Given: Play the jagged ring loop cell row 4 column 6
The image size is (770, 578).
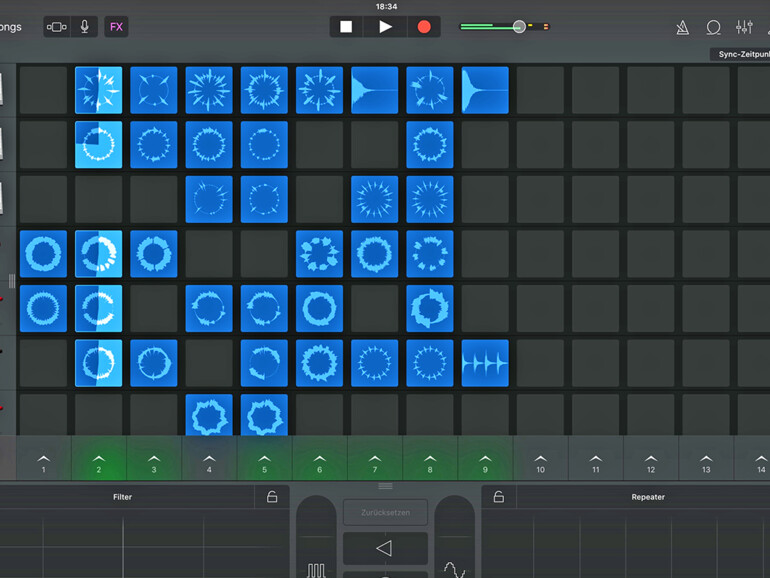Looking at the screenshot, I should coord(320,254).
